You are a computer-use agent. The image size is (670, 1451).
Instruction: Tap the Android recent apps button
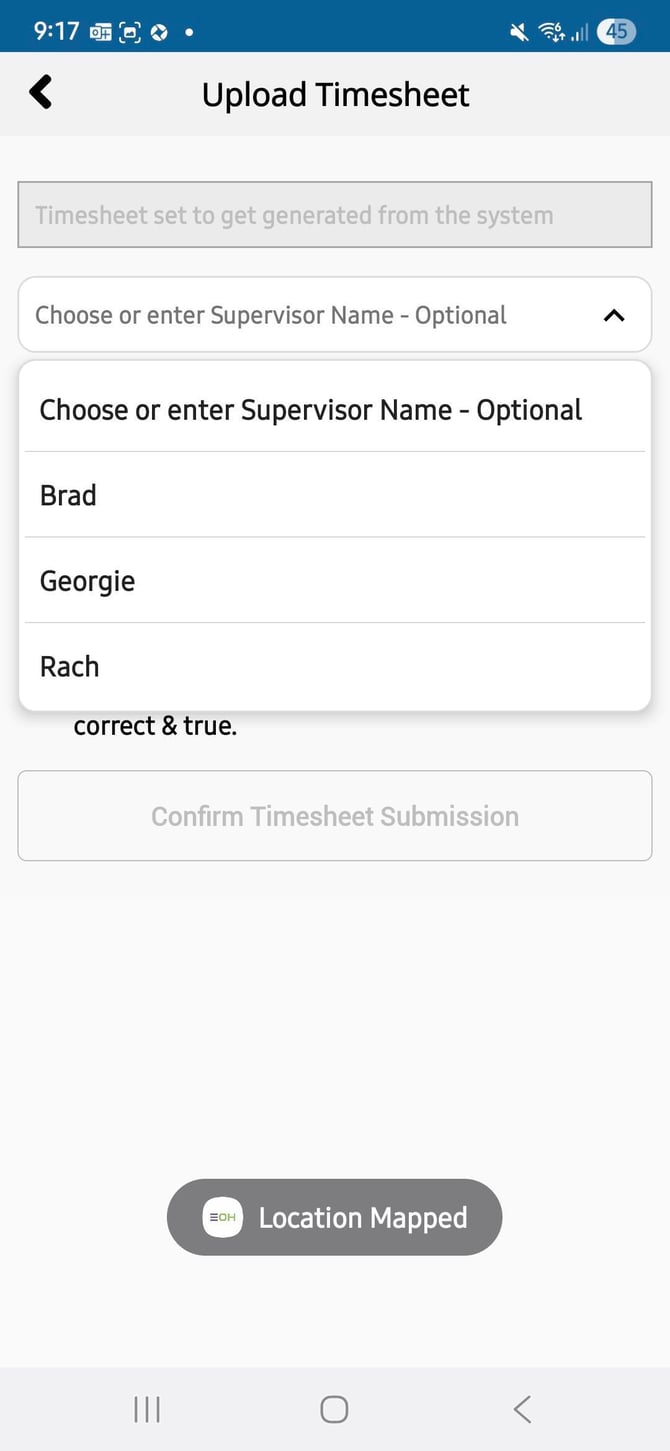147,1409
